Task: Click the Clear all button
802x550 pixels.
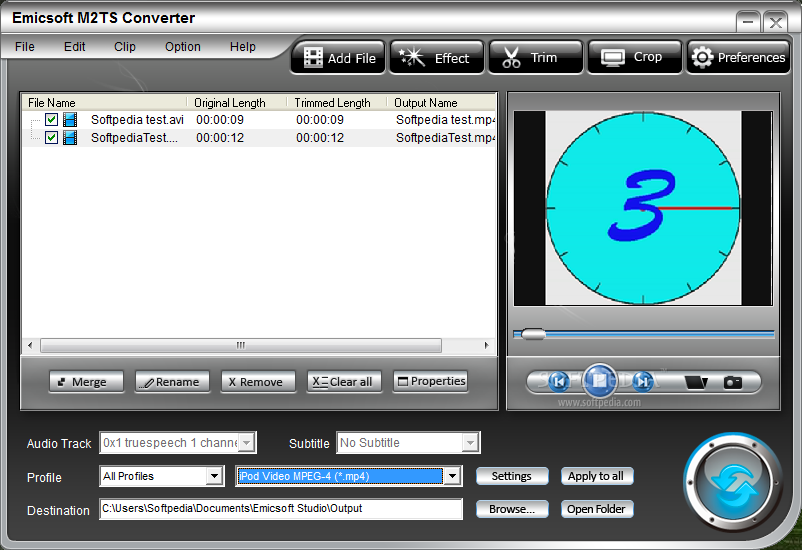Action: point(344,382)
